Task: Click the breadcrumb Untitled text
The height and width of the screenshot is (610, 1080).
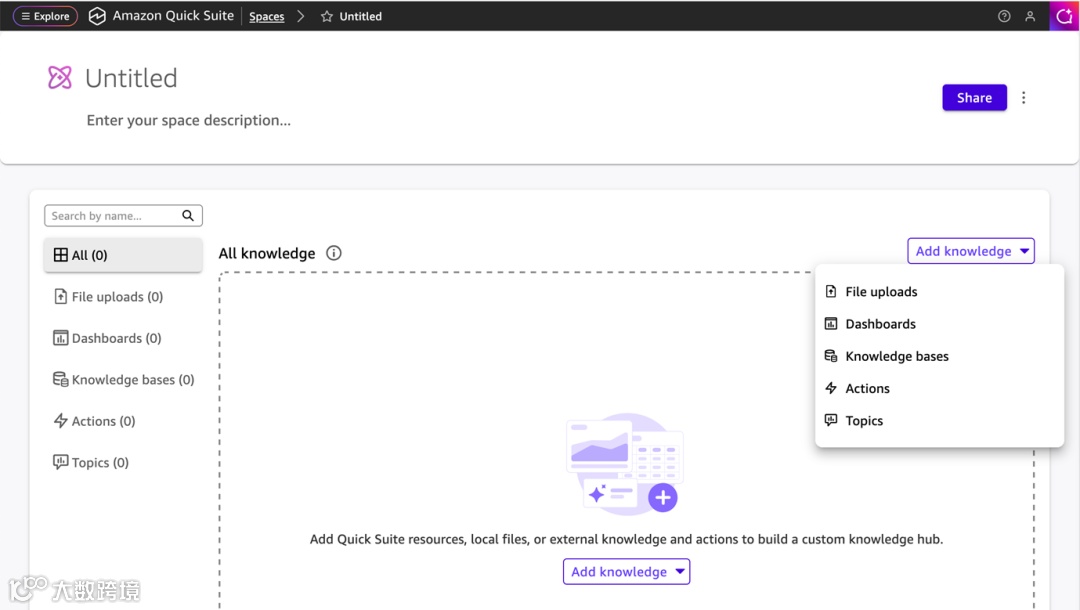Action: pos(360,17)
